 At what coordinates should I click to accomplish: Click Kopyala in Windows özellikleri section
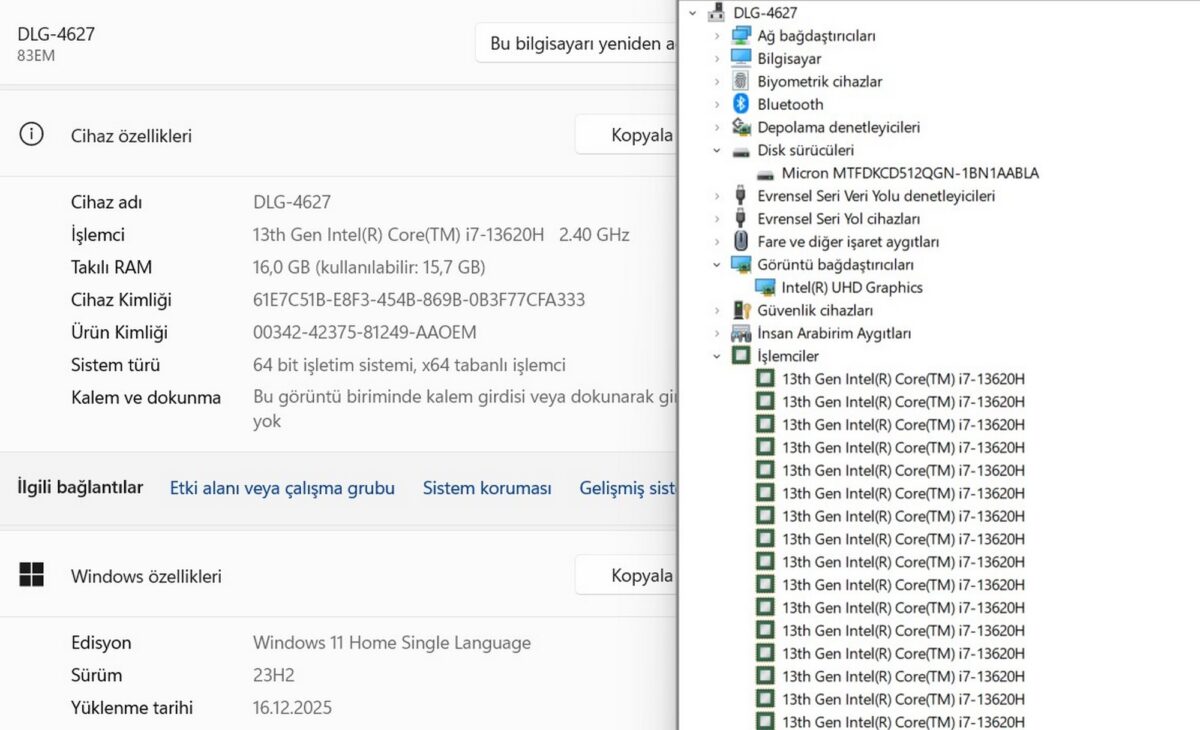[626, 575]
